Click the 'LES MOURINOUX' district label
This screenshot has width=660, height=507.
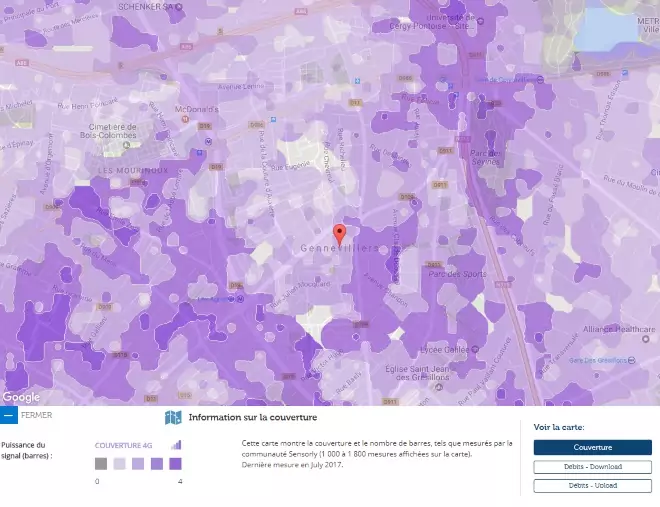(133, 170)
